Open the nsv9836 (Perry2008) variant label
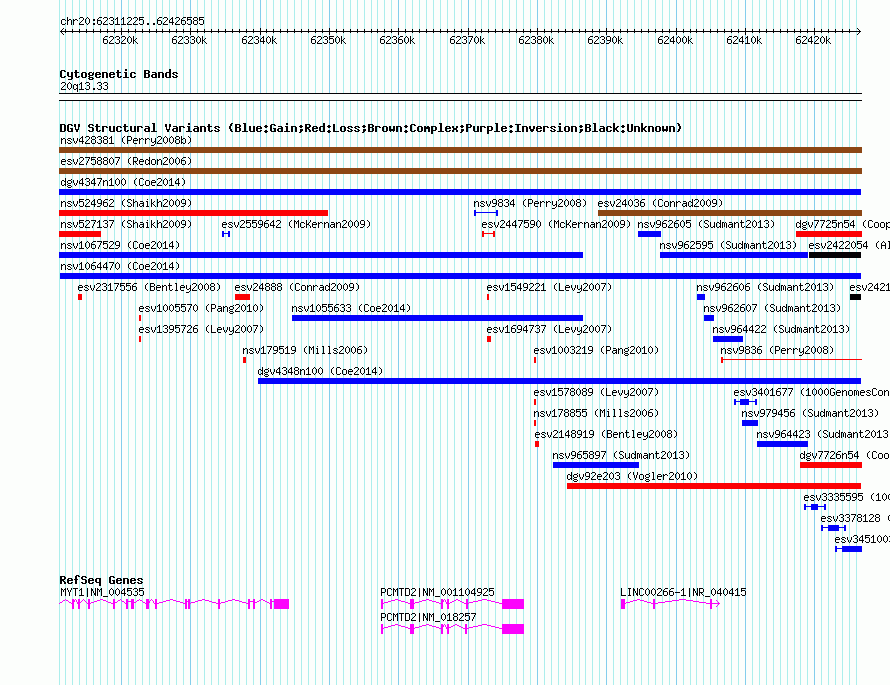This screenshot has height=685, width=890. click(777, 350)
